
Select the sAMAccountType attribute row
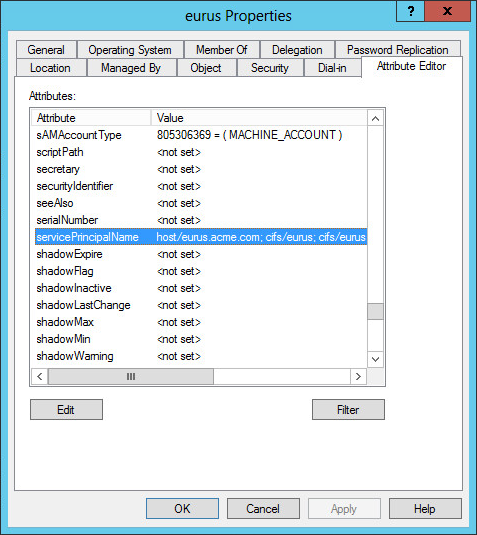pos(201,135)
